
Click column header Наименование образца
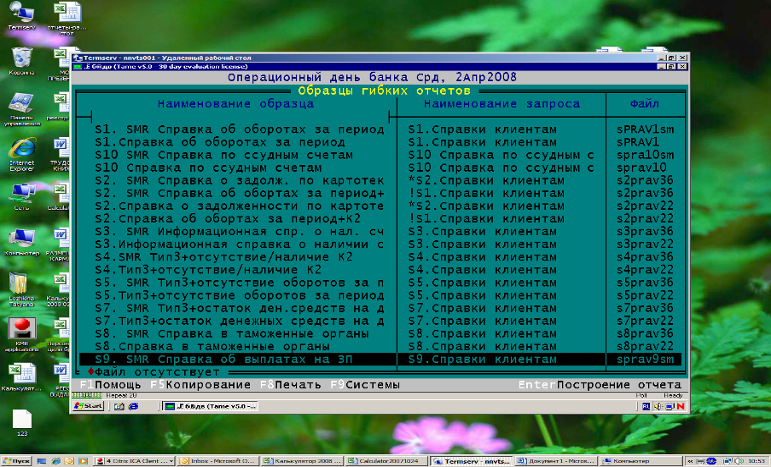(x=236, y=104)
